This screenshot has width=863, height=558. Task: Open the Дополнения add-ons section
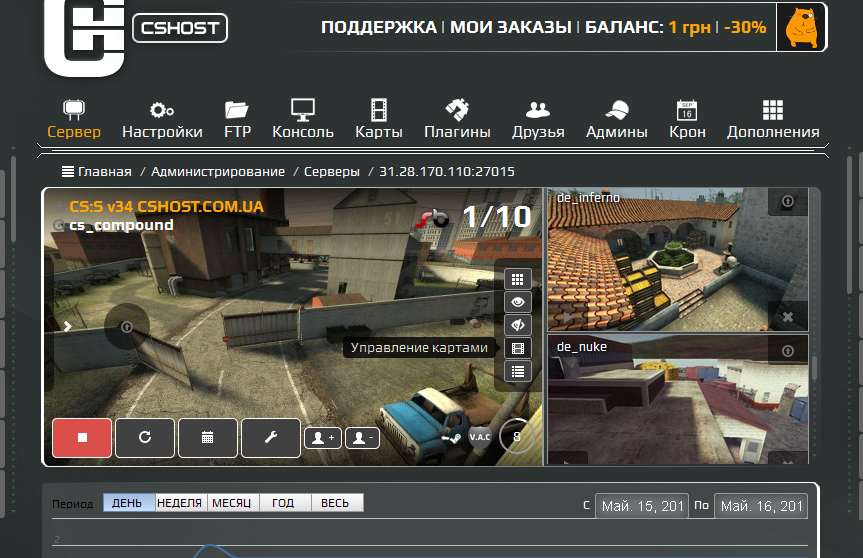773,119
